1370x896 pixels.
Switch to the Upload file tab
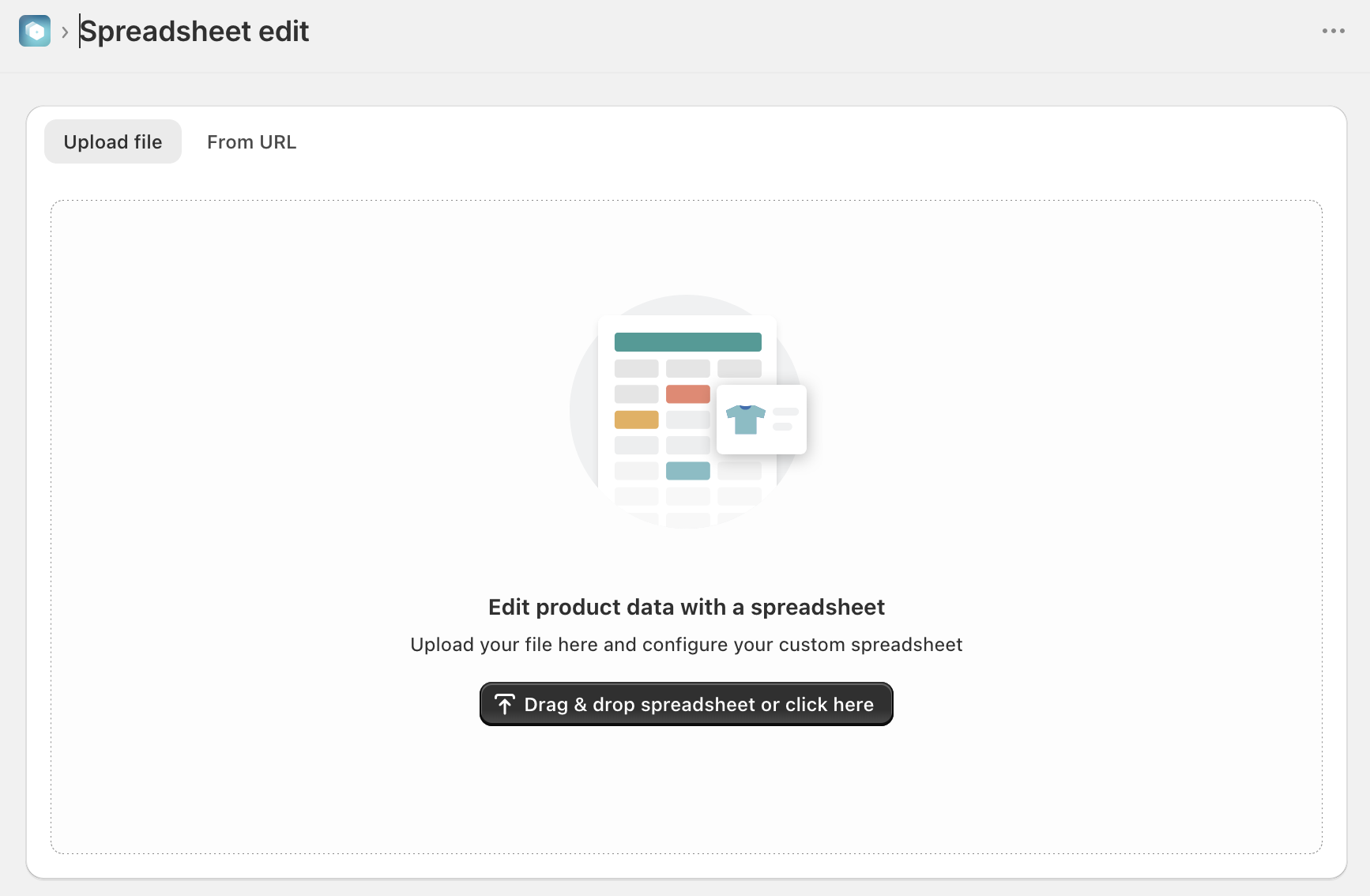pyautogui.click(x=113, y=141)
